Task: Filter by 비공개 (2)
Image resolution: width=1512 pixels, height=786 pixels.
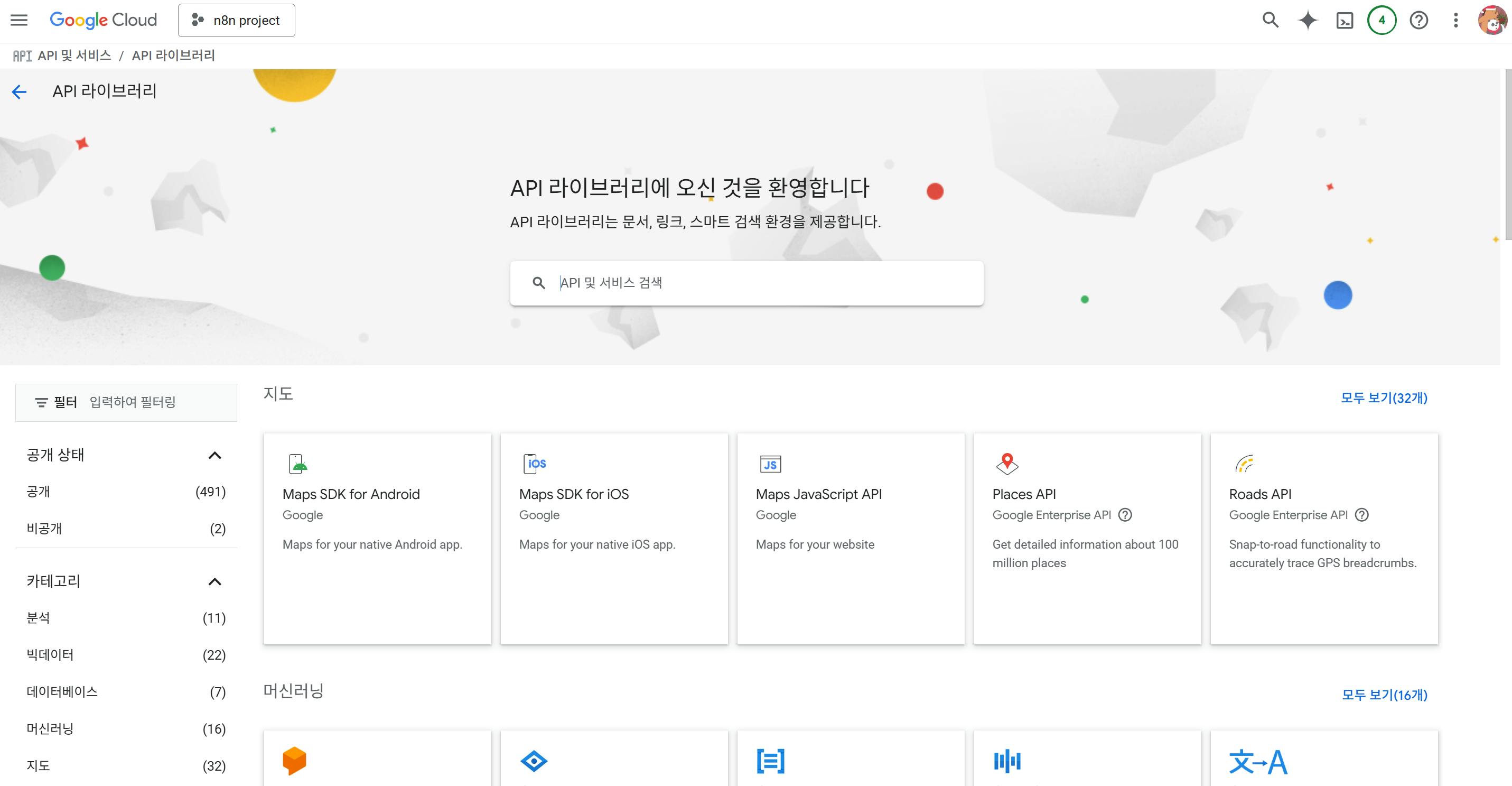Action: (x=126, y=529)
